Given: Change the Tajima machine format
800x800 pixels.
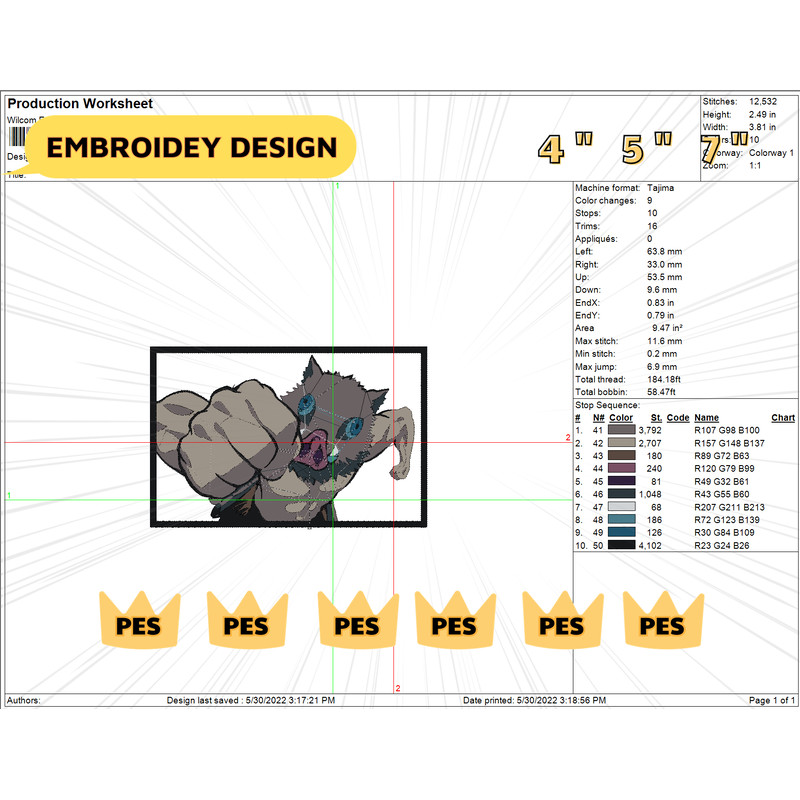Looking at the screenshot, I should pyautogui.click(x=662, y=187).
